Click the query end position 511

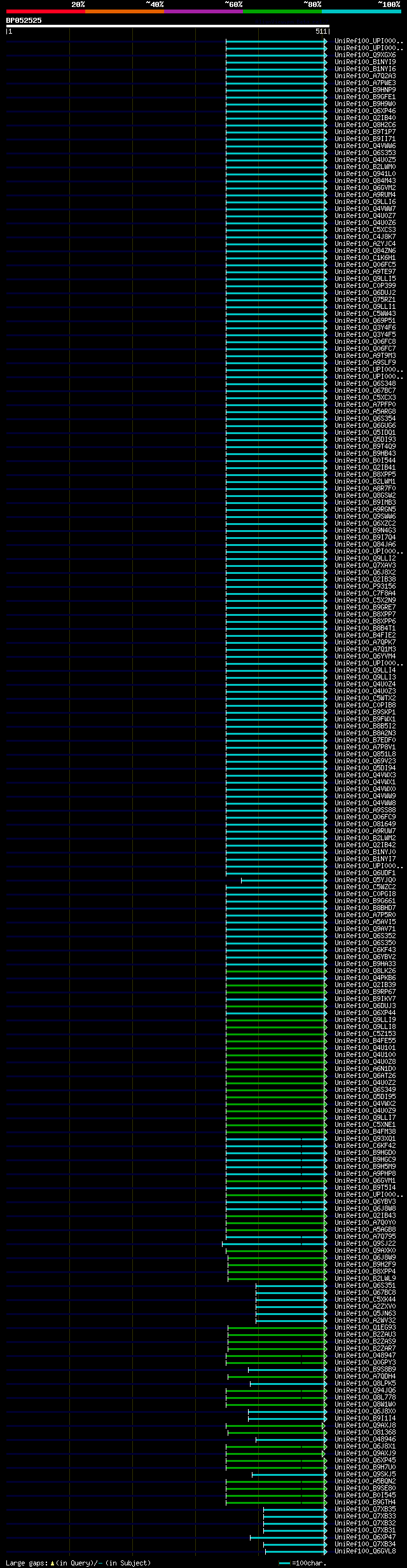point(321,31)
